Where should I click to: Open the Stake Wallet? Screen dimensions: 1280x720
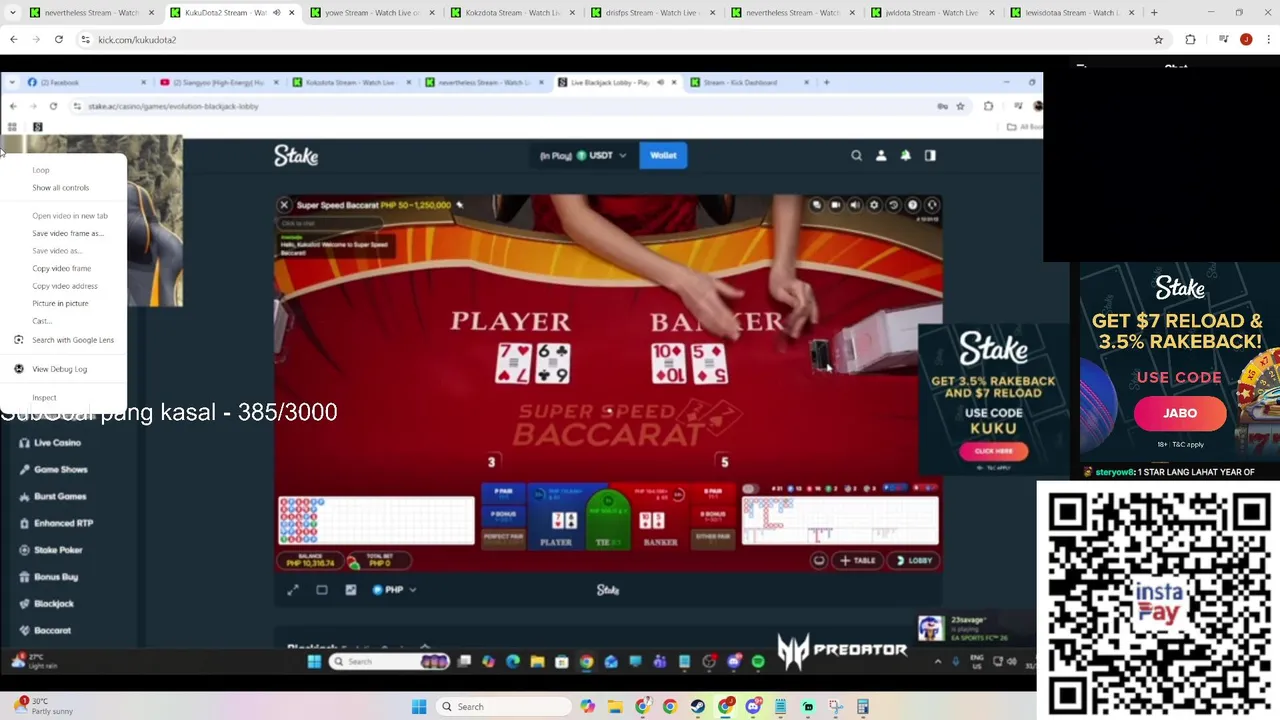pyautogui.click(x=663, y=155)
